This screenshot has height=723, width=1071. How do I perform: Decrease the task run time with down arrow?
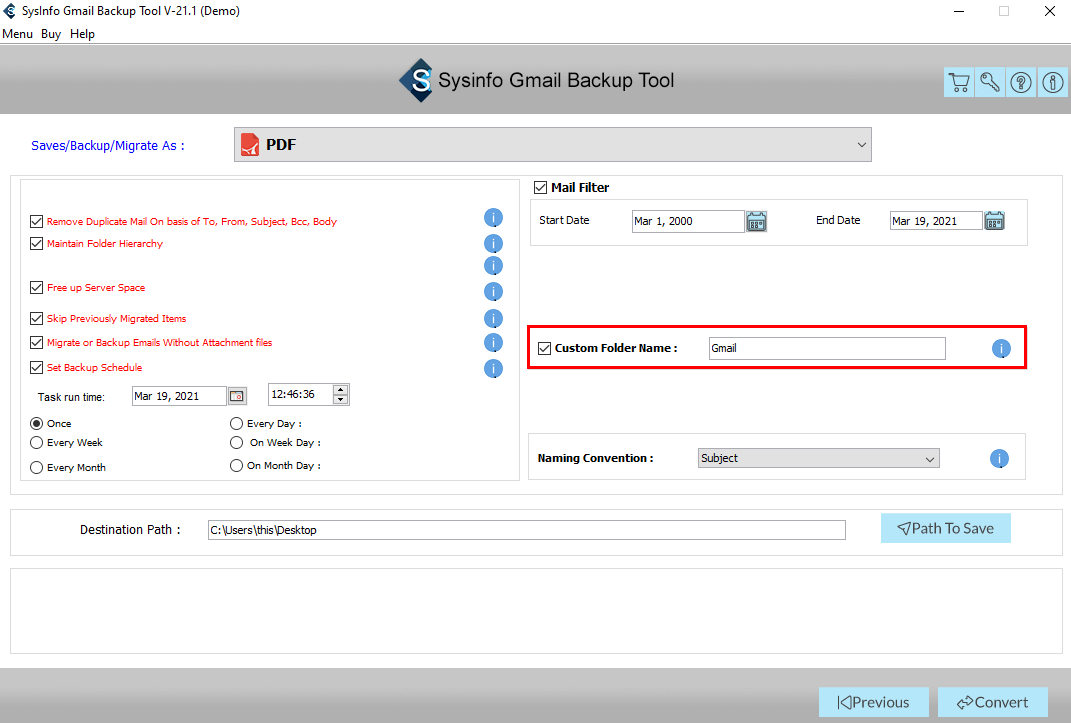(x=340, y=399)
